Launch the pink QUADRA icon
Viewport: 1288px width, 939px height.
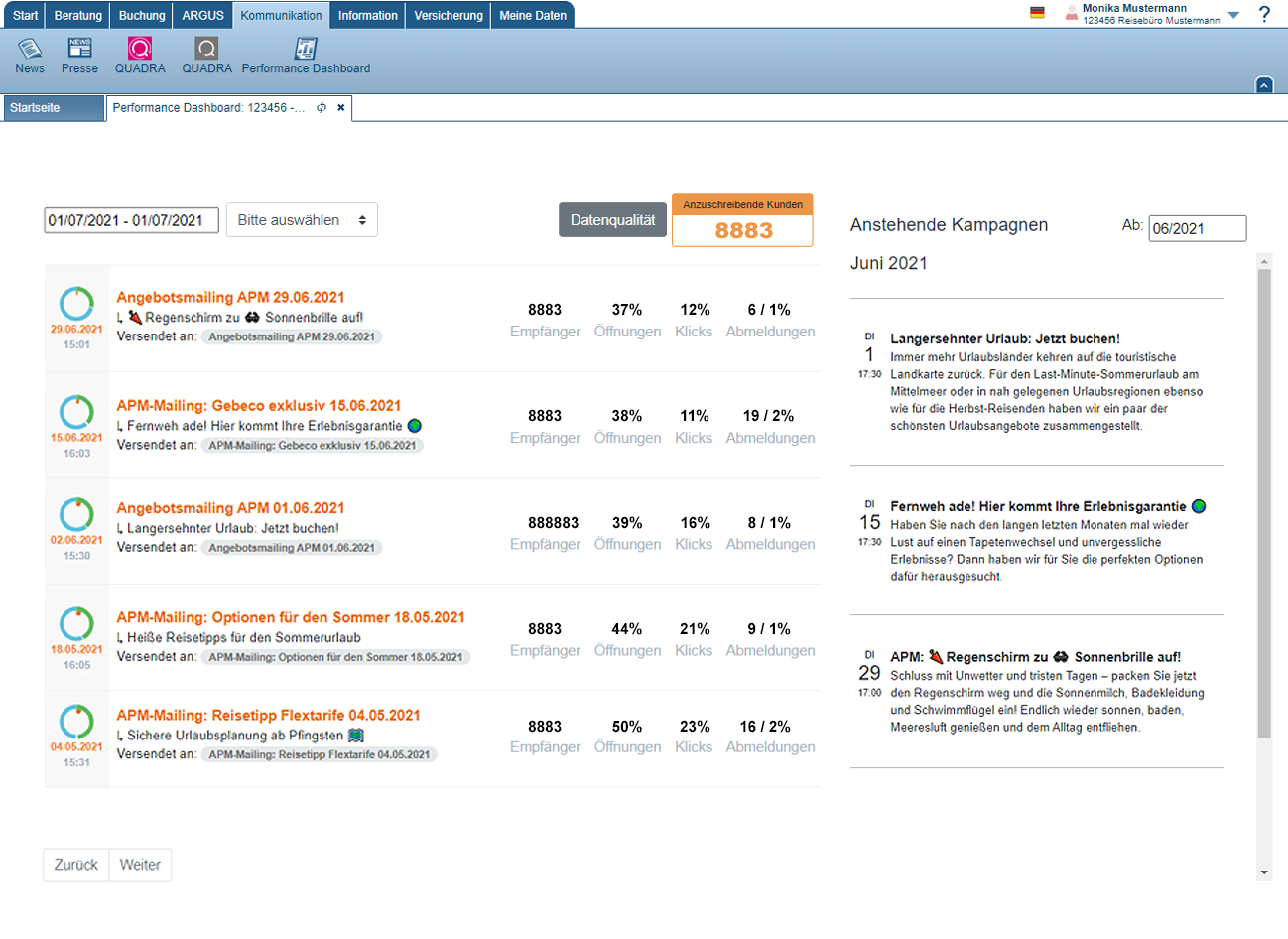tap(140, 49)
